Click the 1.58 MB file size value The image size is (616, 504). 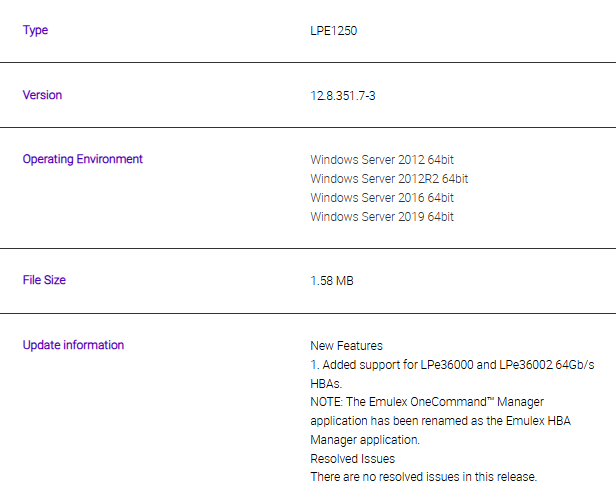click(x=331, y=281)
